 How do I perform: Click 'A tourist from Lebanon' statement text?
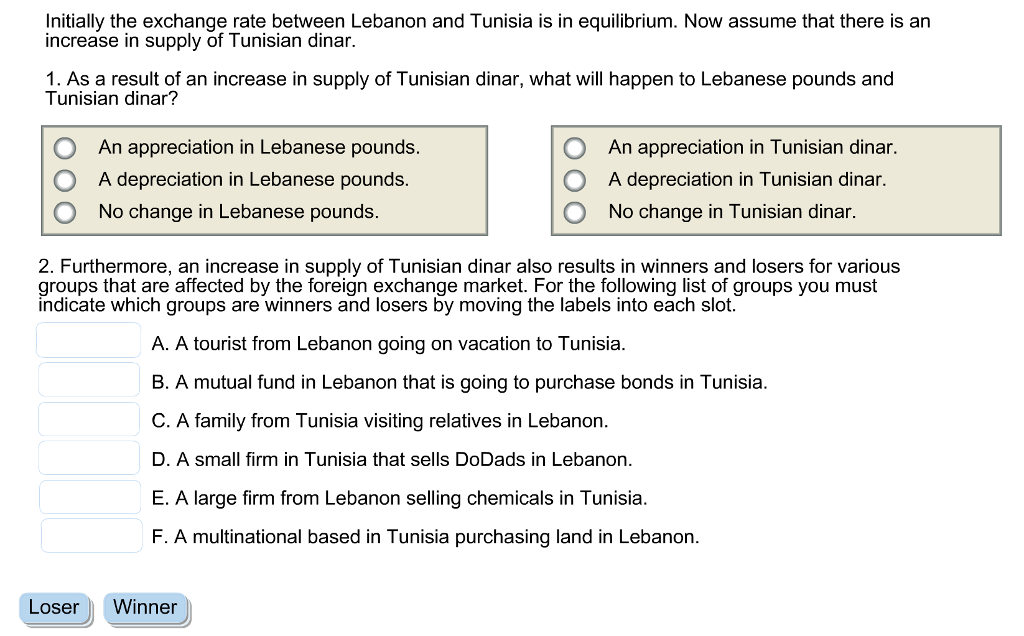[x=388, y=344]
